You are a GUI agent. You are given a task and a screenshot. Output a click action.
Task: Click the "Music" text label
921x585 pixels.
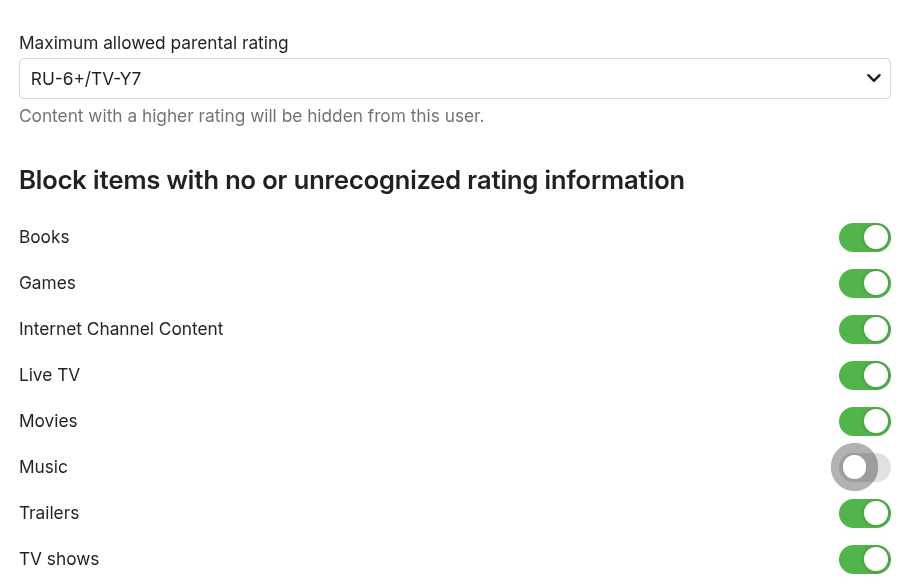click(x=43, y=467)
